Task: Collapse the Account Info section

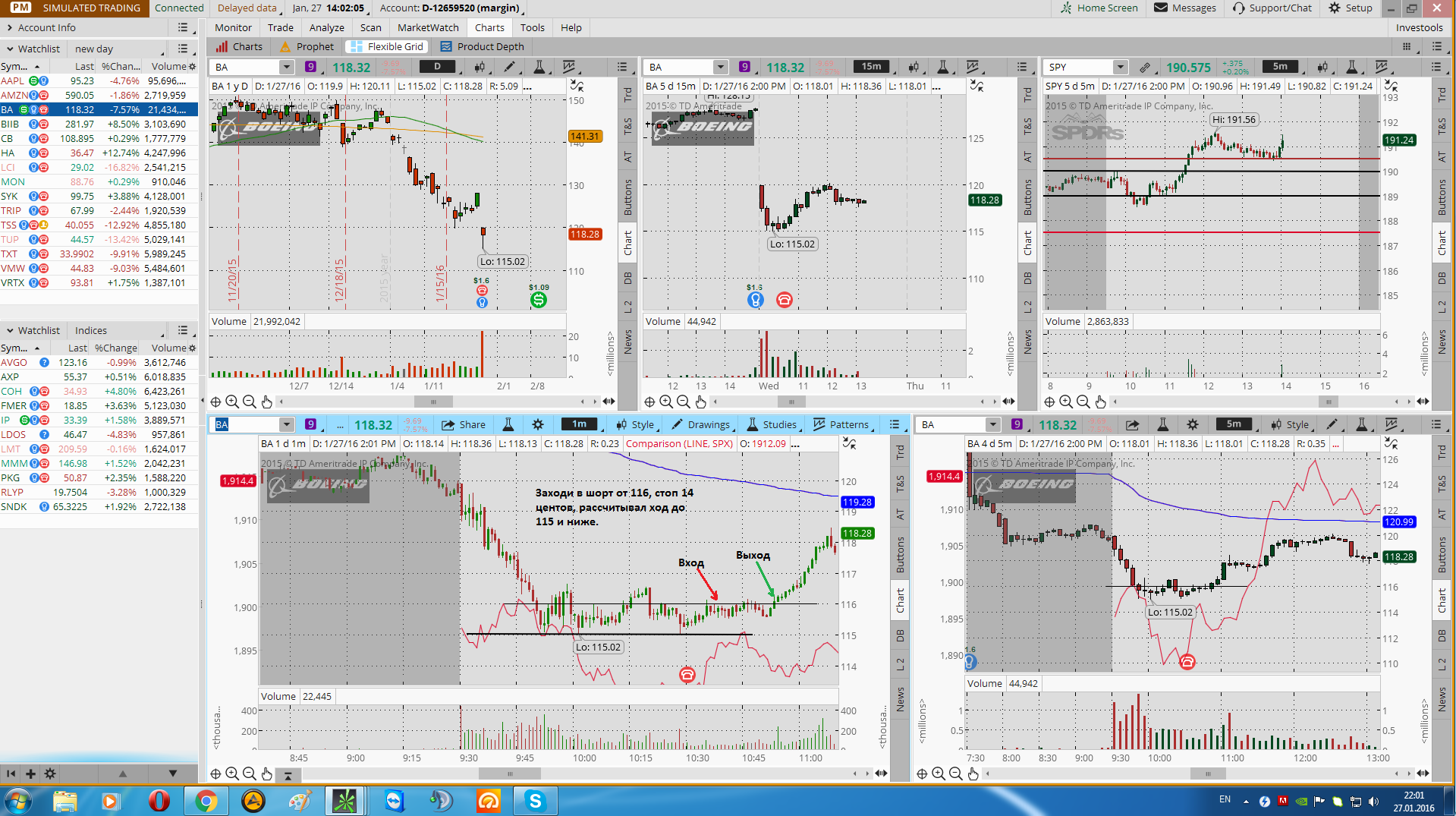Action: pyautogui.click(x=9, y=28)
